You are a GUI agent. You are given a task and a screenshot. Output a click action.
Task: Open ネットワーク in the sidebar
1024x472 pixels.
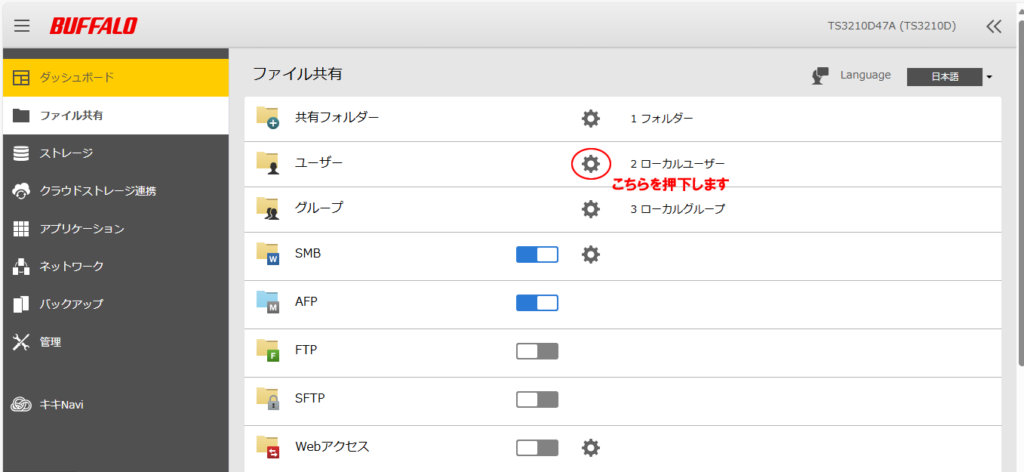tap(116, 266)
